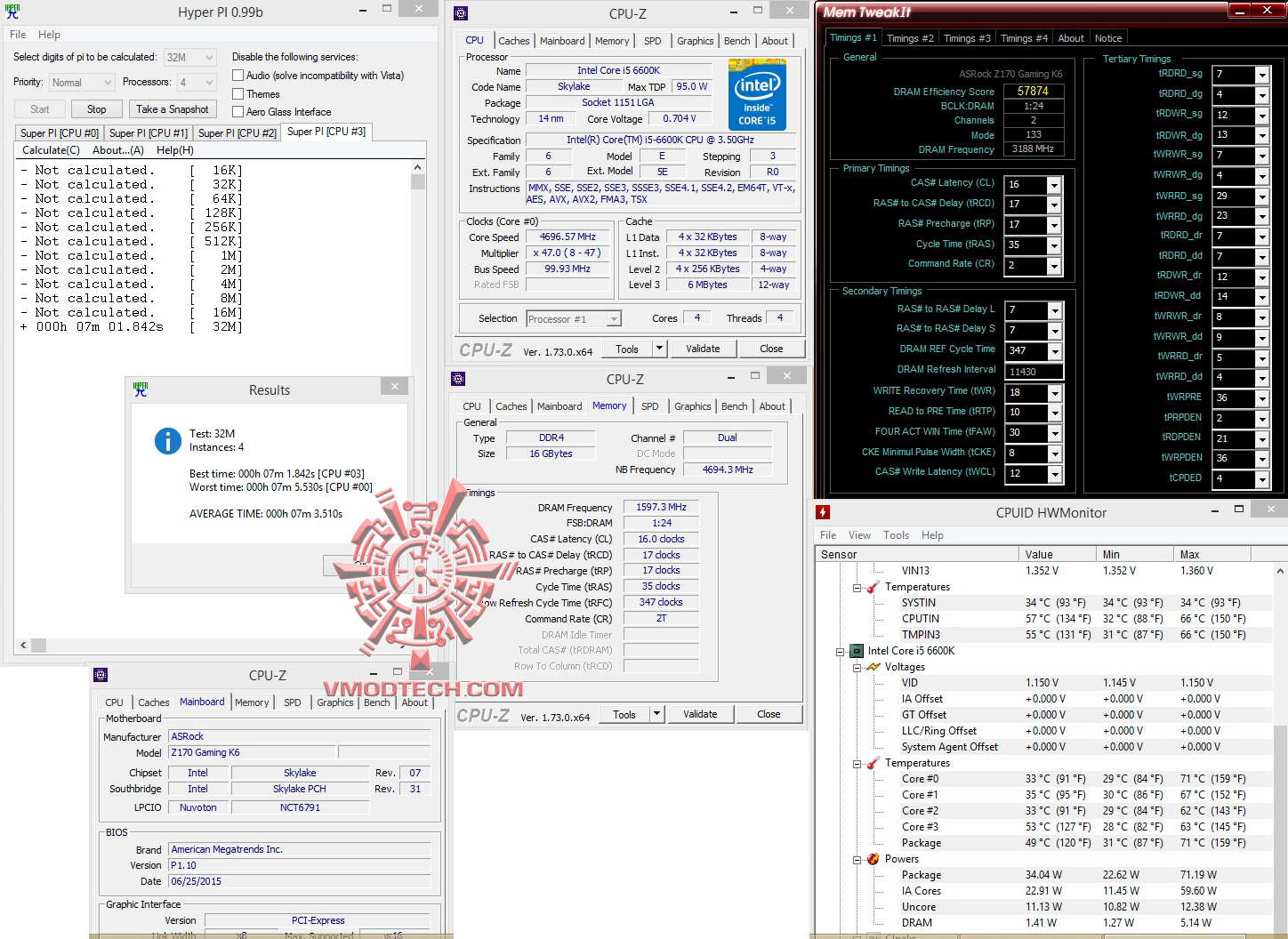This screenshot has height=939, width=1288.
Task: Click the Value column header in HWMonitor
Action: pos(1057,554)
